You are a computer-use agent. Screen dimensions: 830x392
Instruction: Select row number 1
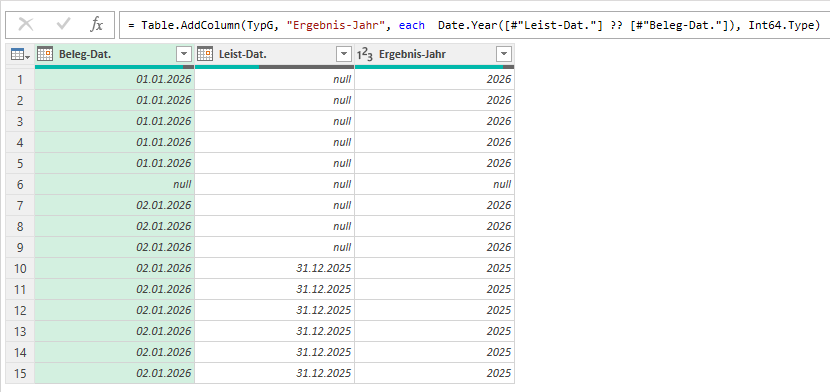pyautogui.click(x=20, y=79)
